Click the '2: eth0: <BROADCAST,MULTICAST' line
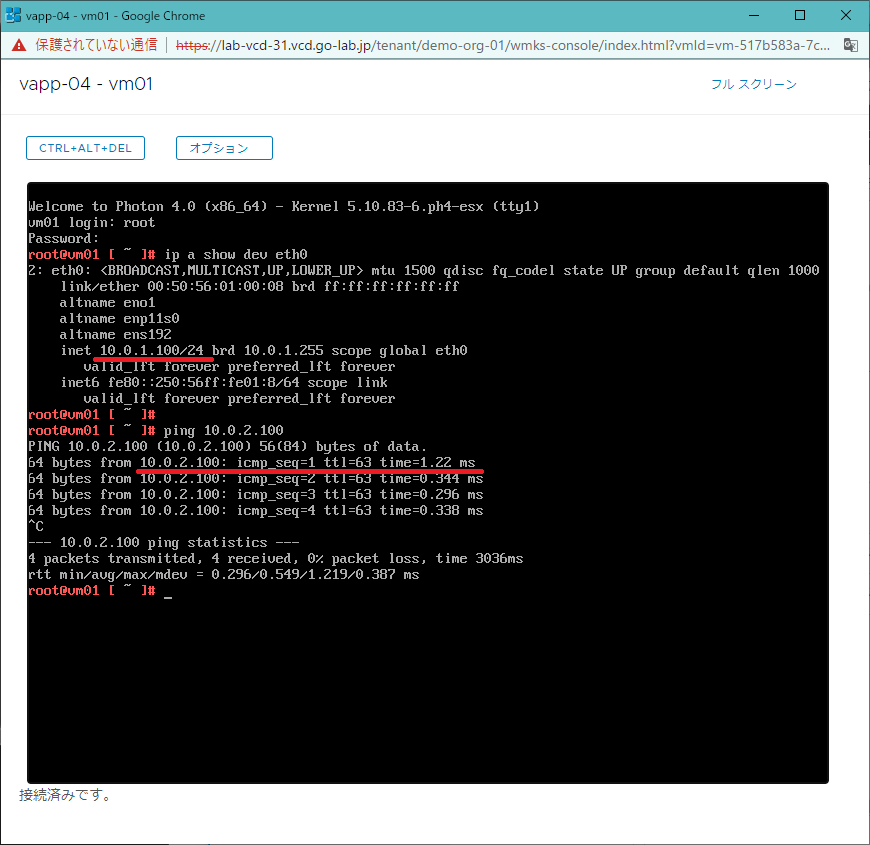Viewport: 870px width, 845px height. 424,271
